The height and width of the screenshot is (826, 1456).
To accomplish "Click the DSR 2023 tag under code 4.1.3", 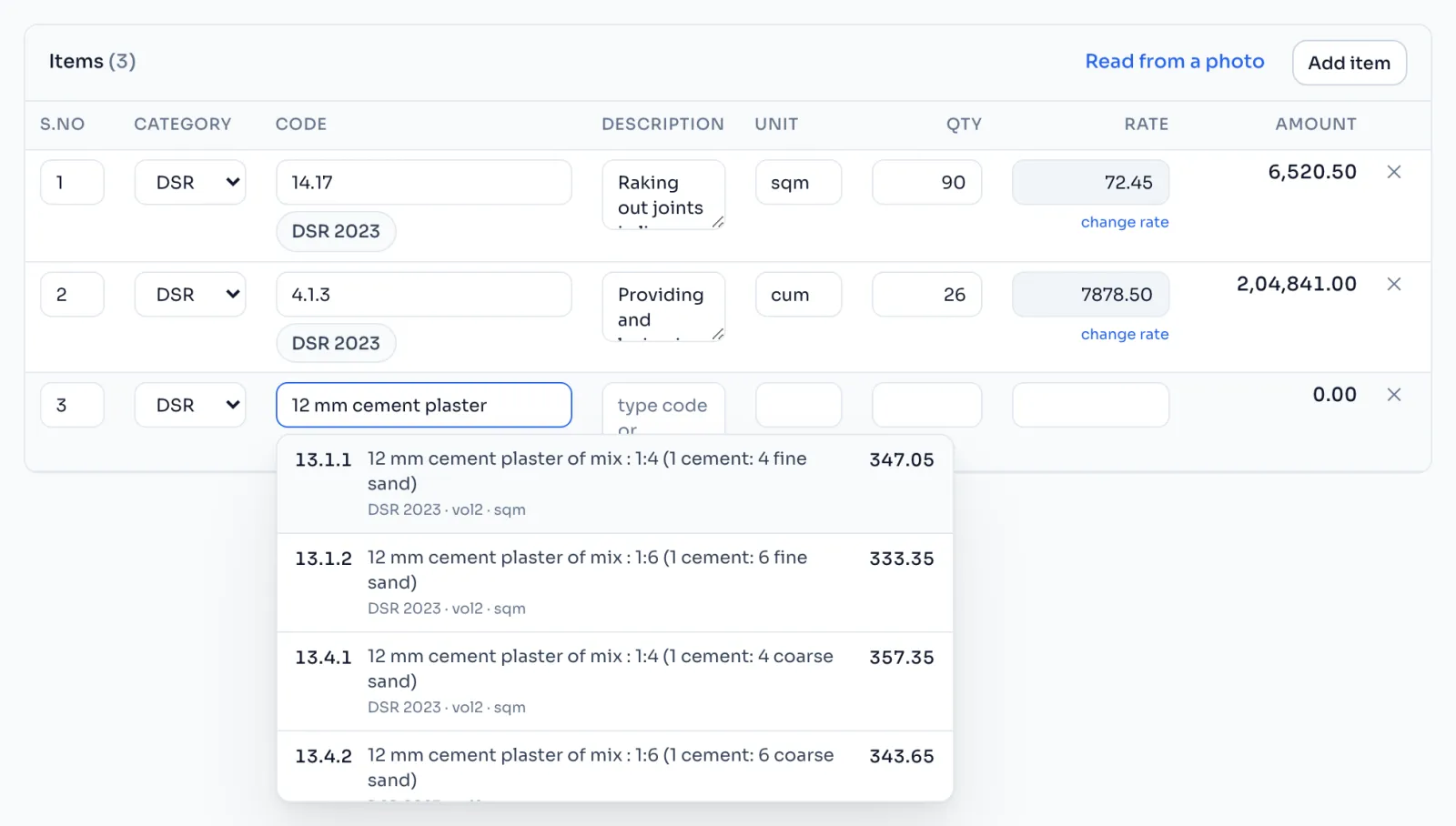I will pyautogui.click(x=336, y=343).
